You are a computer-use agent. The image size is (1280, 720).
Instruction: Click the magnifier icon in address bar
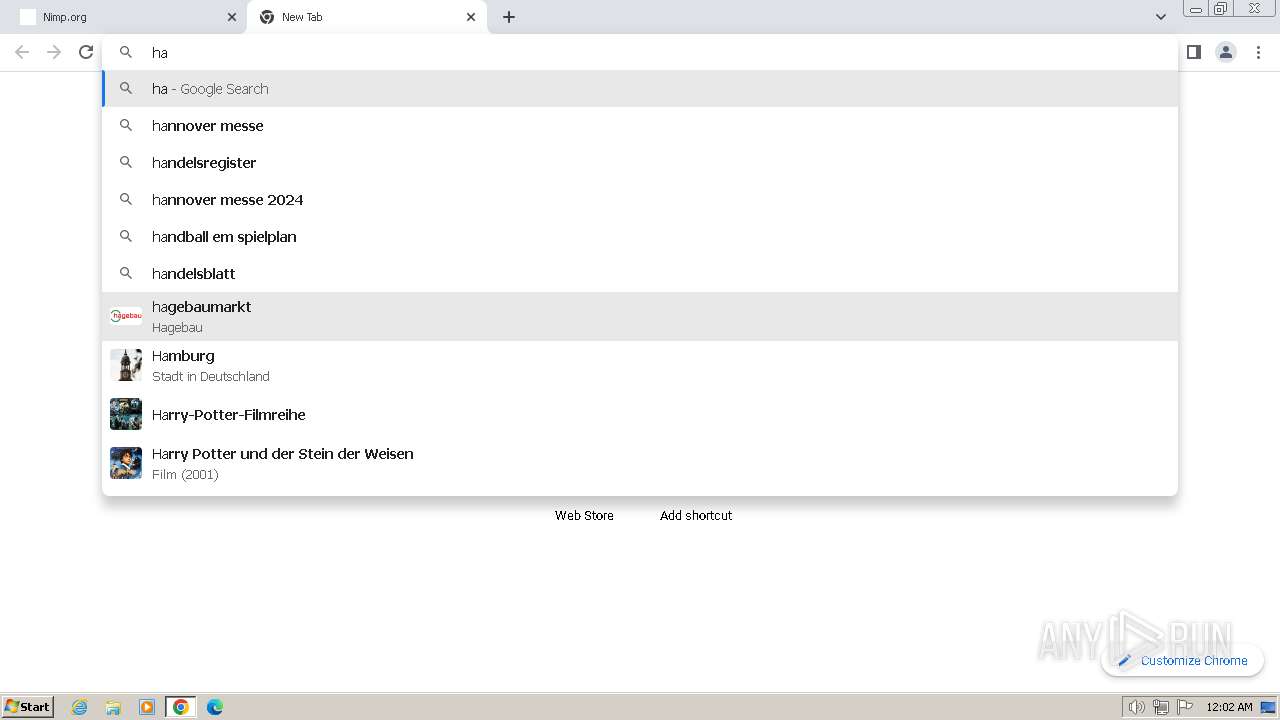point(126,52)
